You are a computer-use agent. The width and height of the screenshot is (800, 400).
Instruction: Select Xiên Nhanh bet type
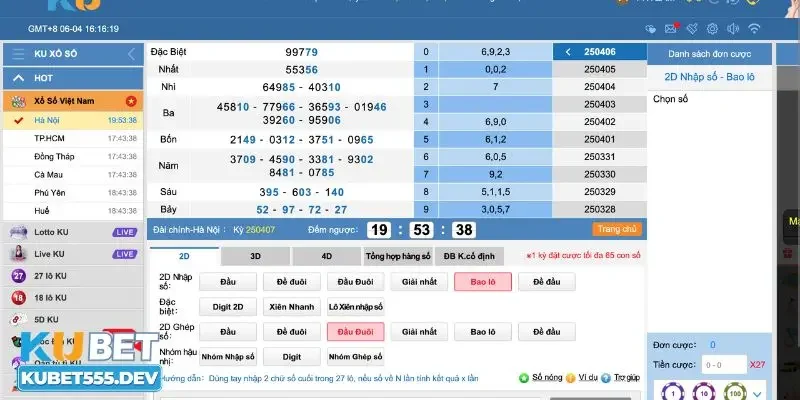tap(292, 307)
